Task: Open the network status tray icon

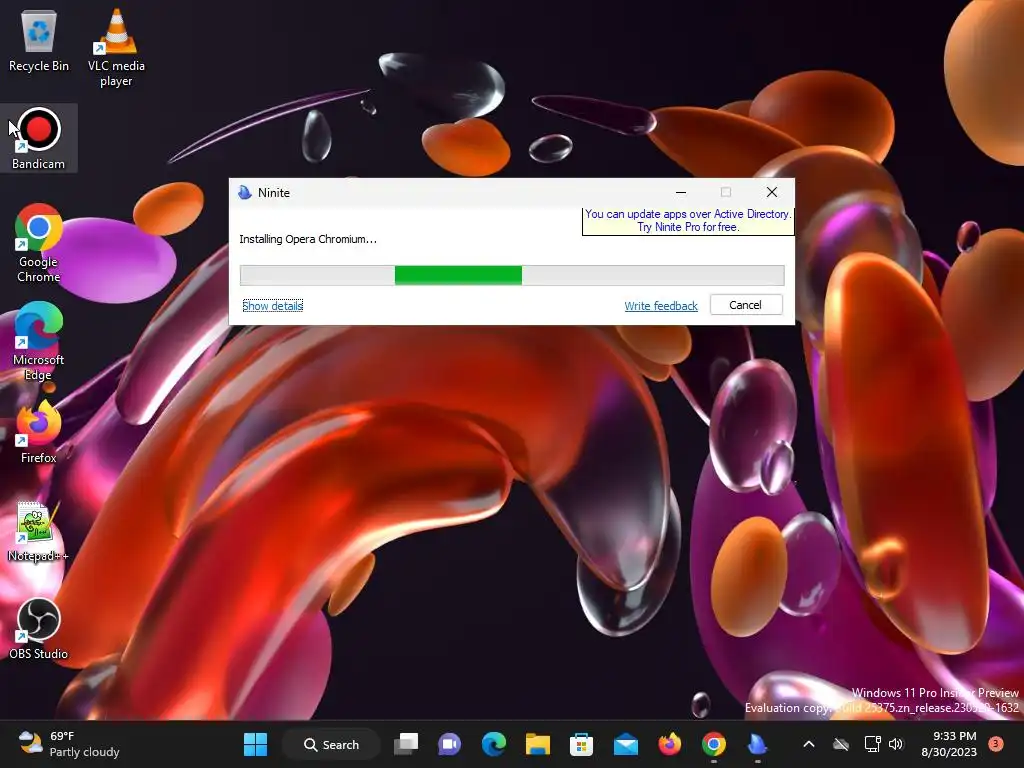Action: pos(872,744)
